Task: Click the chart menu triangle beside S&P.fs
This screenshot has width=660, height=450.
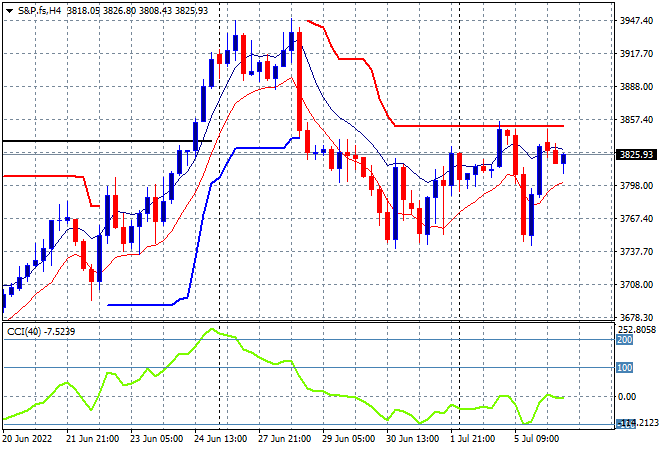Action: 9,11
